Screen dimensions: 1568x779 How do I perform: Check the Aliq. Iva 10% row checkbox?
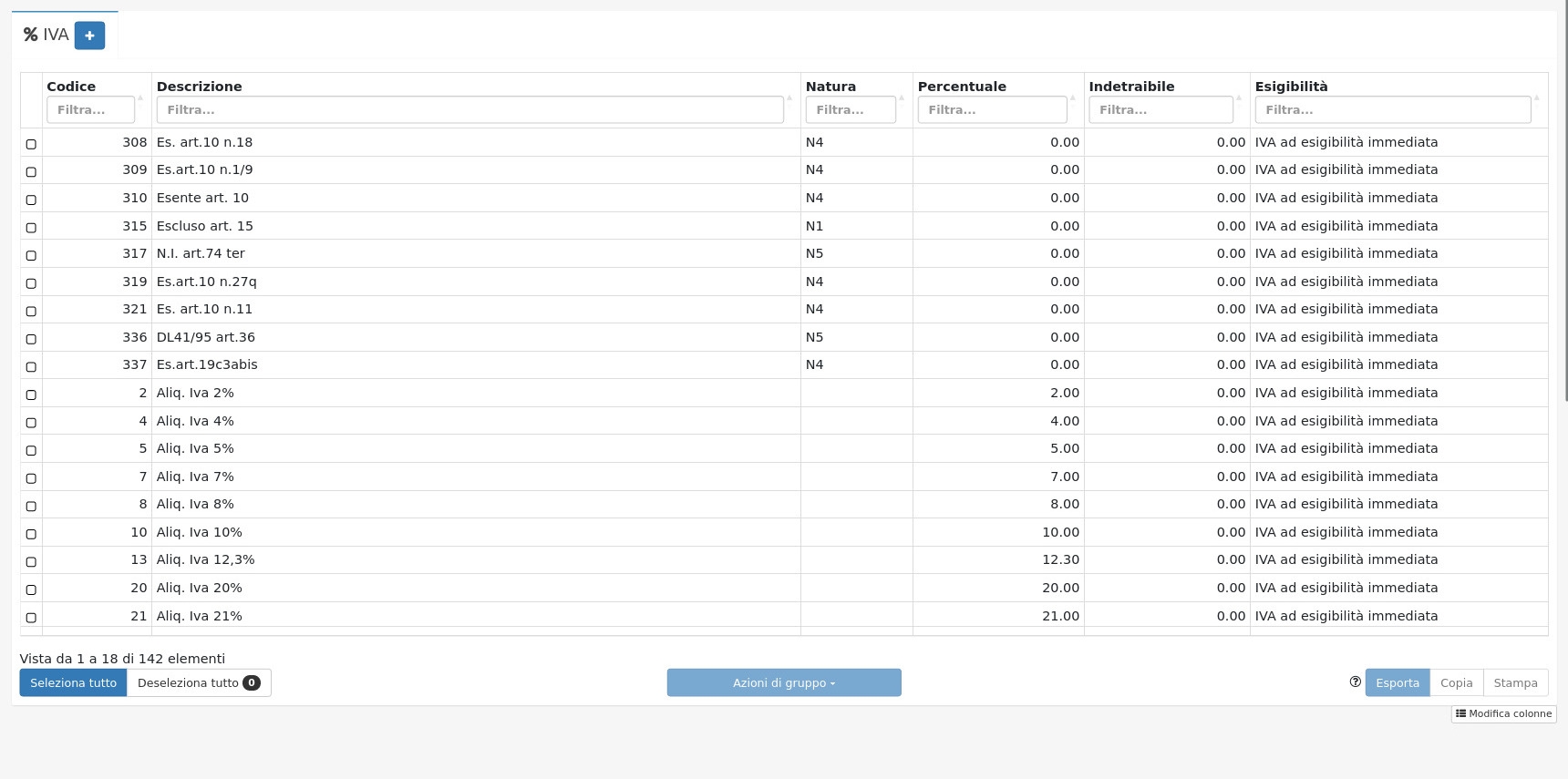[x=31, y=534]
